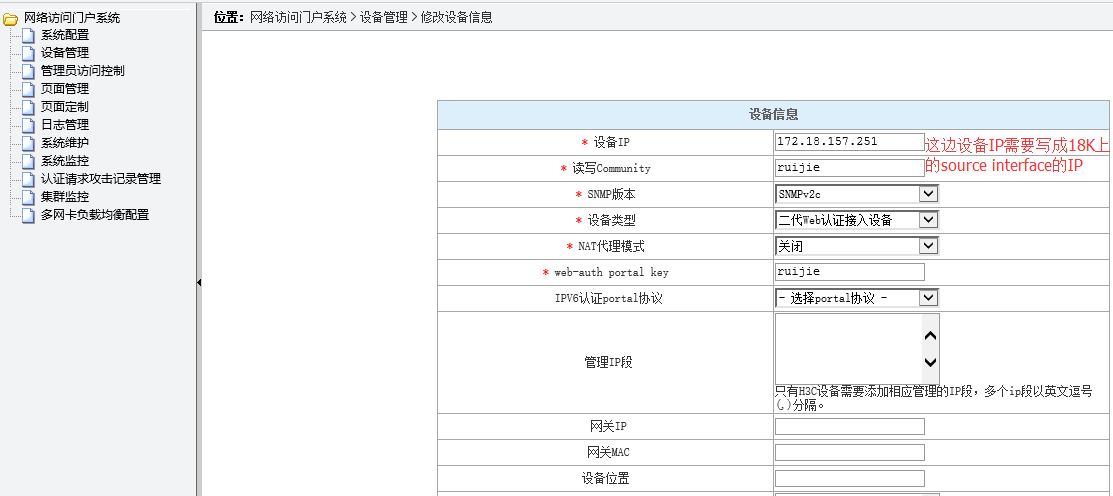Open 系统配置 in the navigation tree
The height and width of the screenshot is (496, 1113).
[x=65, y=35]
